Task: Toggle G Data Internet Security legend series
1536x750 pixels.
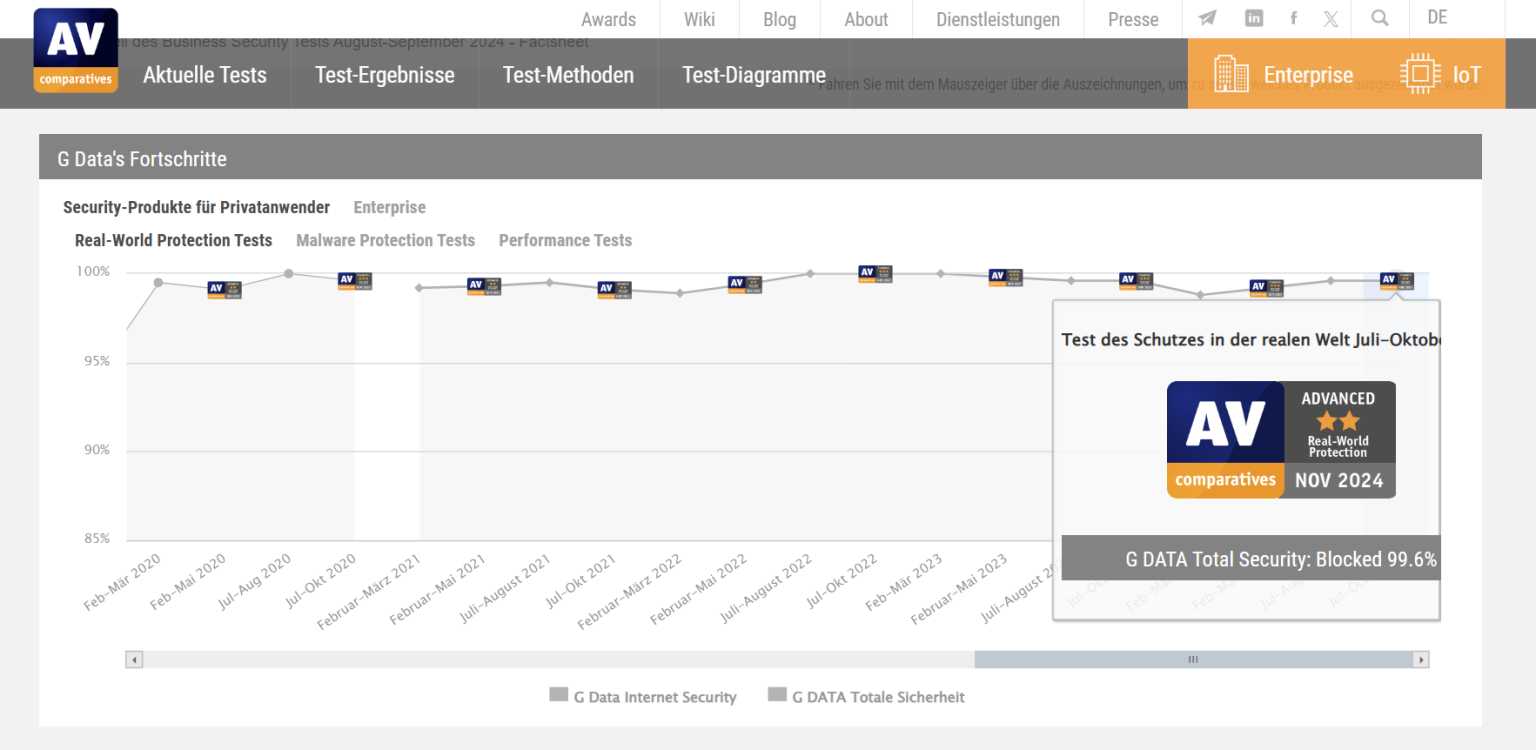Action: pyautogui.click(x=643, y=697)
